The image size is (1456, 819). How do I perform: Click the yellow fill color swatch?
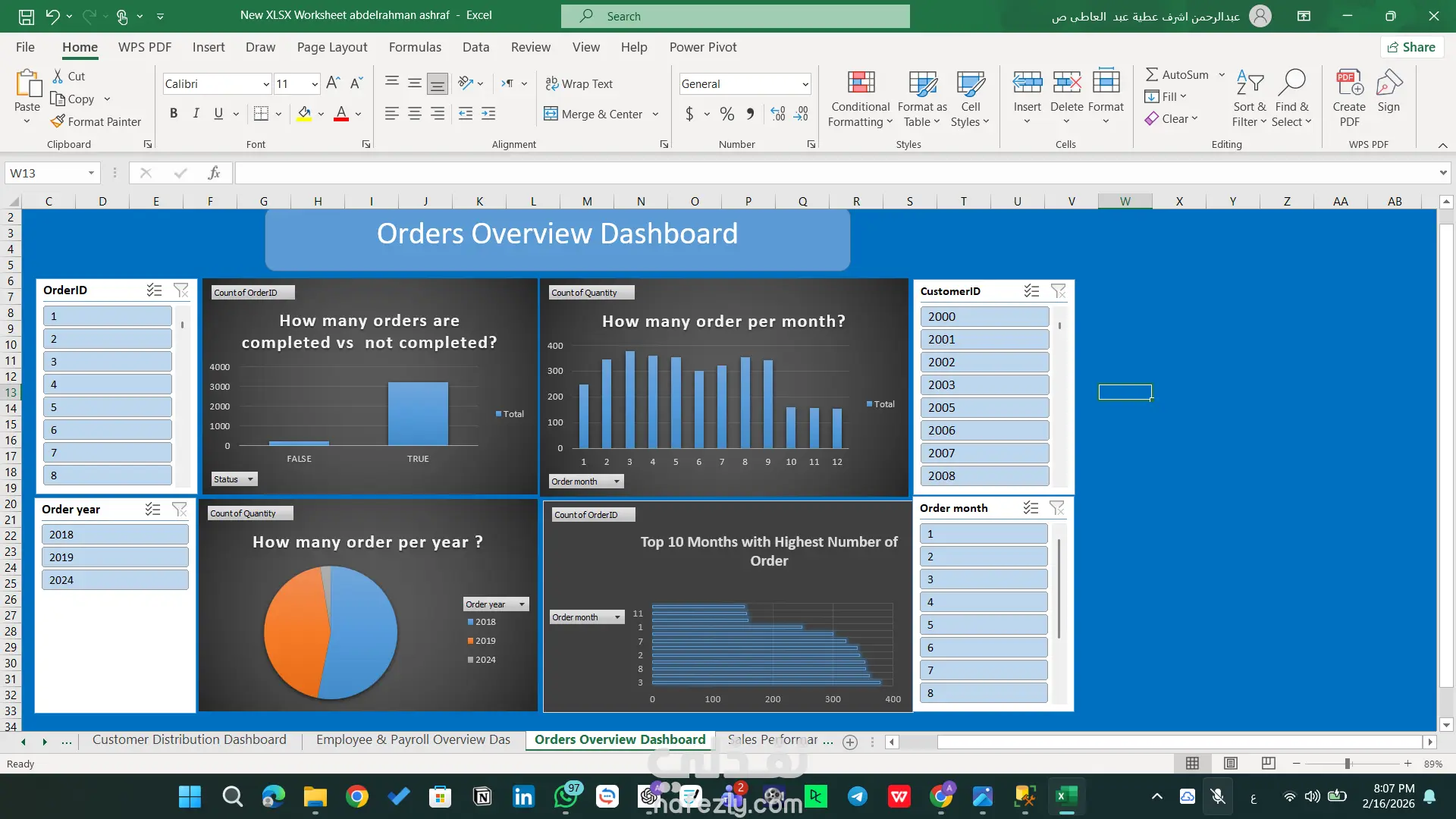(x=304, y=114)
